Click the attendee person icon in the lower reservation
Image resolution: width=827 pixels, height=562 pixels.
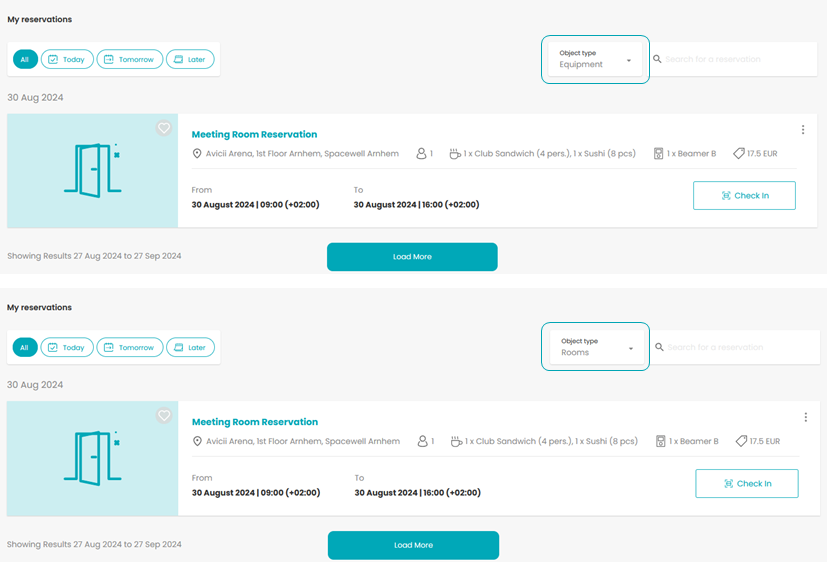[422, 441]
